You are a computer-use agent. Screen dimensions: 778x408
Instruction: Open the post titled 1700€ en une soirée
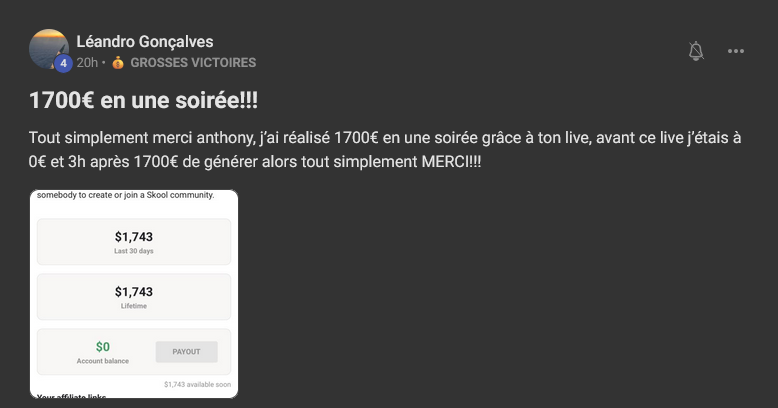click(143, 100)
